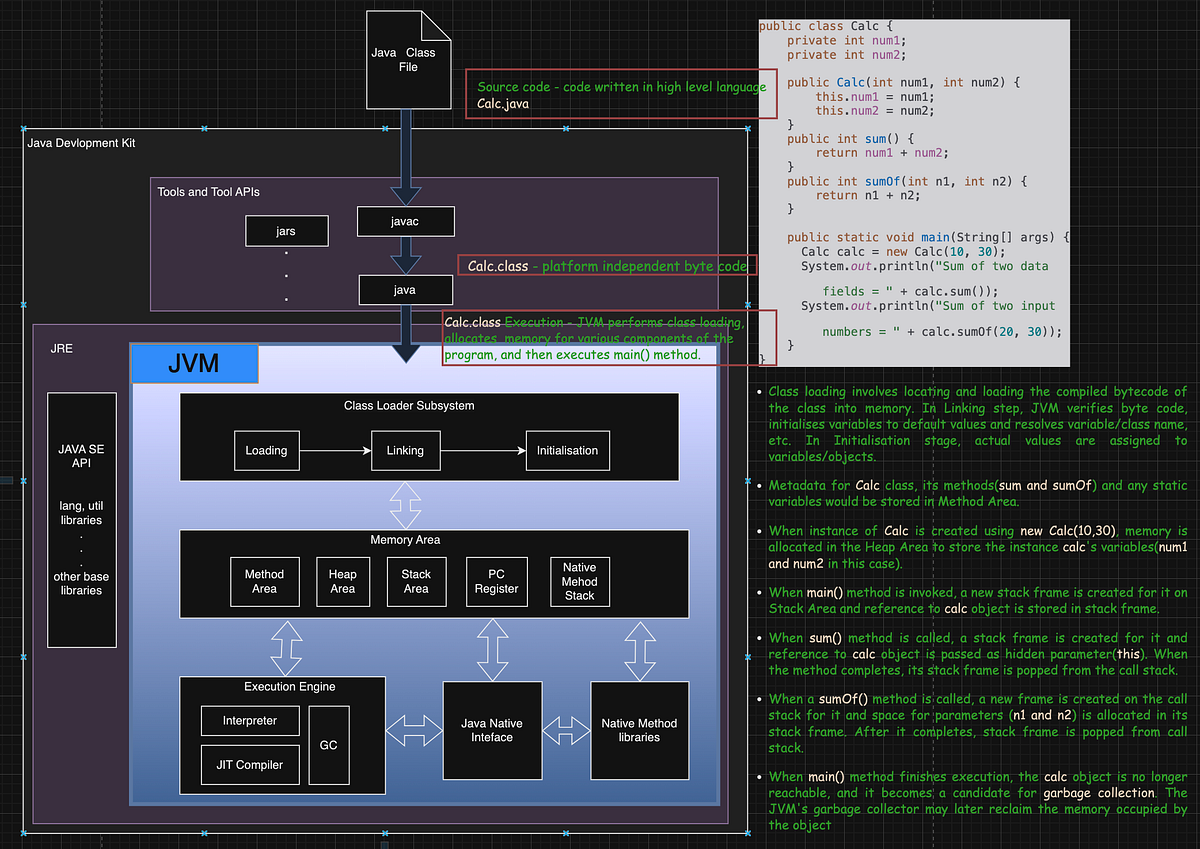Select the java launcher box
The height and width of the screenshot is (849, 1200).
405,289
